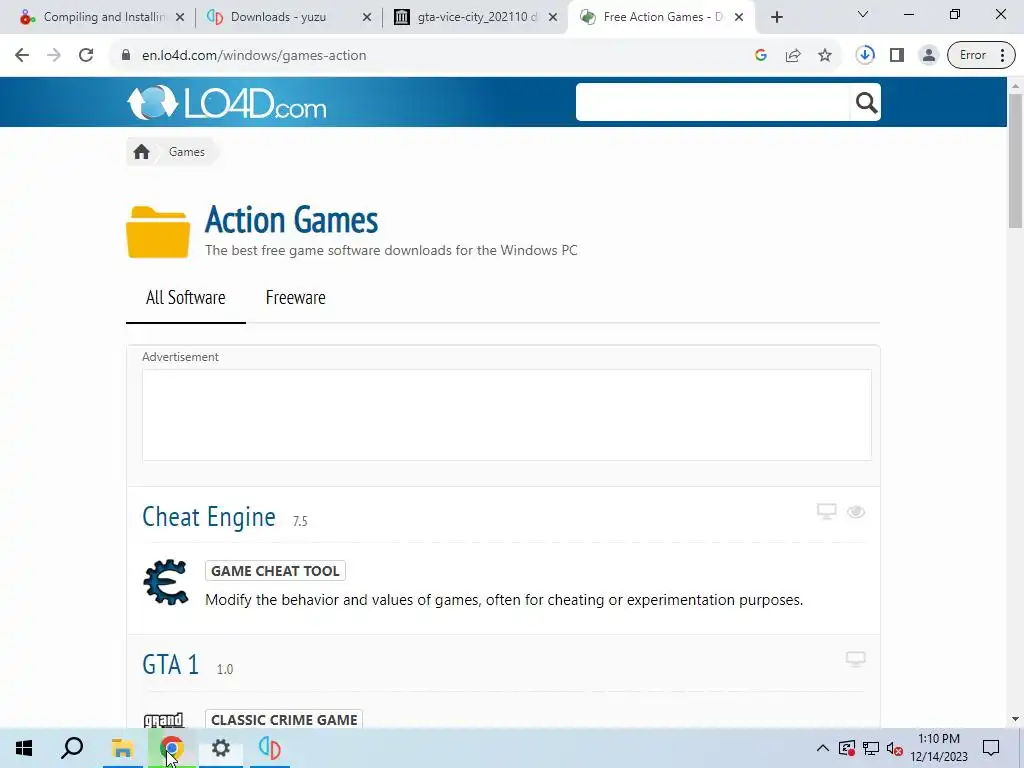Open the Games breadcrumb
The width and height of the screenshot is (1024, 768).
pyautogui.click(x=187, y=152)
